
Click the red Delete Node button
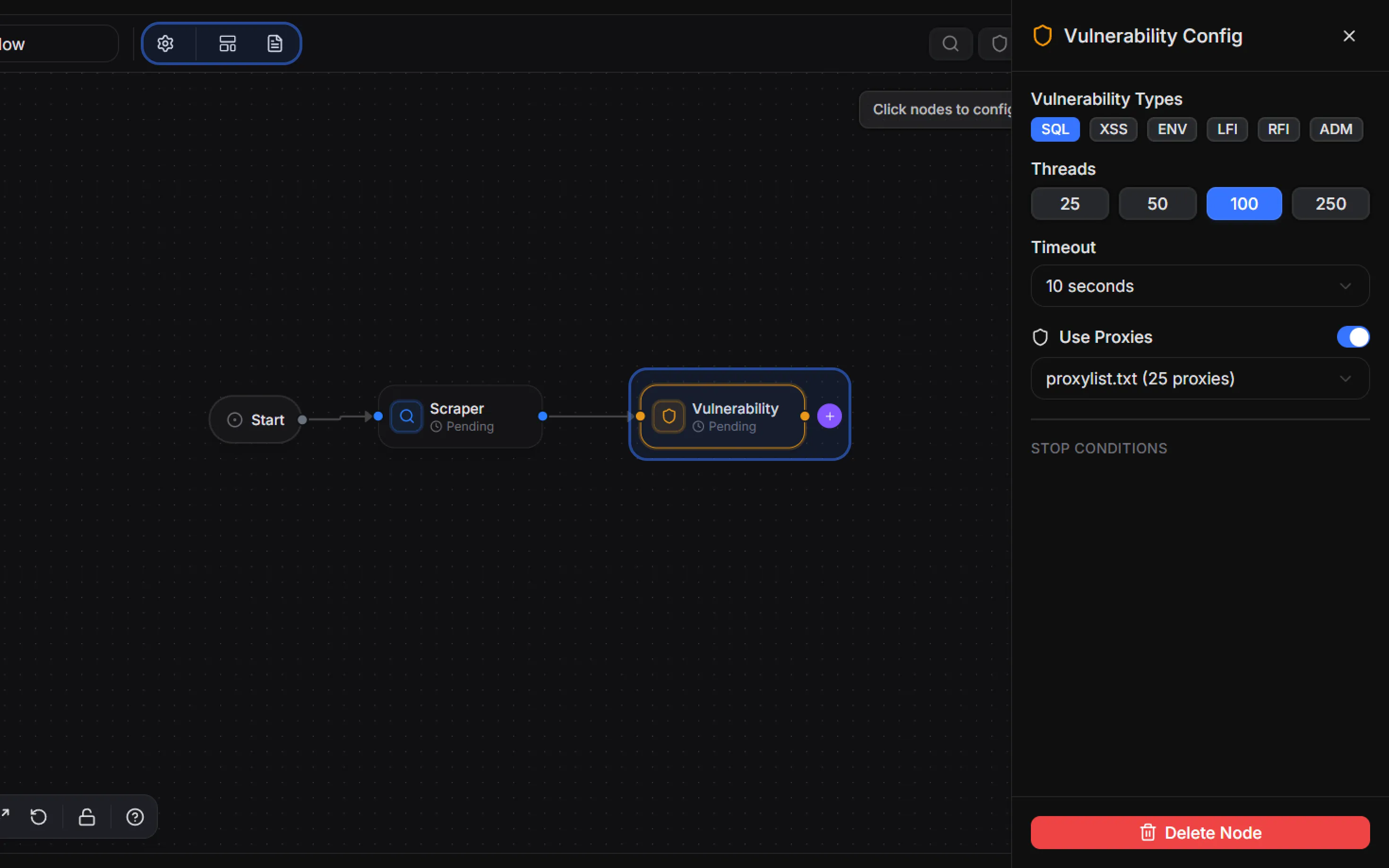pyautogui.click(x=1200, y=833)
